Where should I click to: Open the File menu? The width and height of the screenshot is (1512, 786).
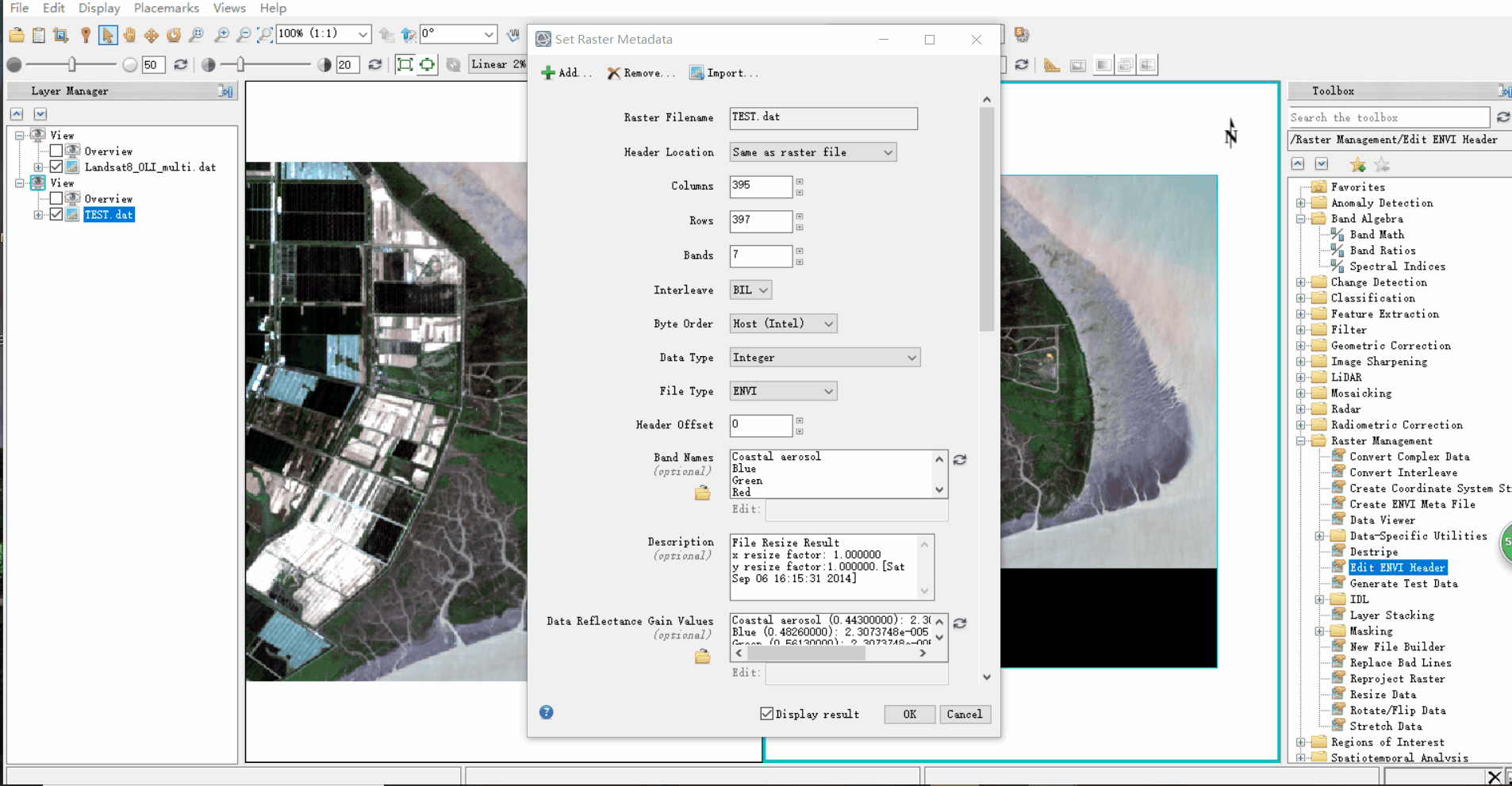[19, 8]
